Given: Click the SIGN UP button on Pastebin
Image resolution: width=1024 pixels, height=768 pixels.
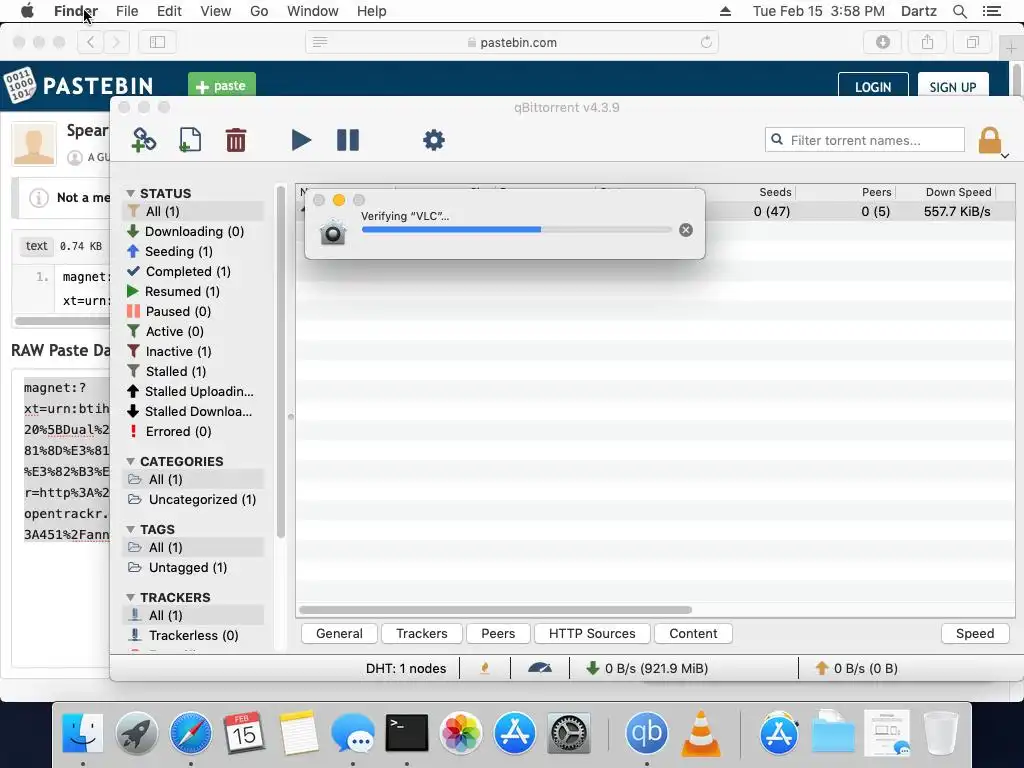Looking at the screenshot, I should (x=953, y=87).
